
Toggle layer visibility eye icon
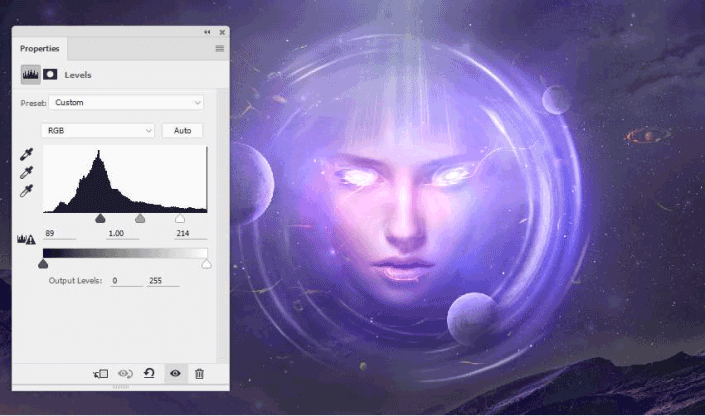(x=175, y=373)
